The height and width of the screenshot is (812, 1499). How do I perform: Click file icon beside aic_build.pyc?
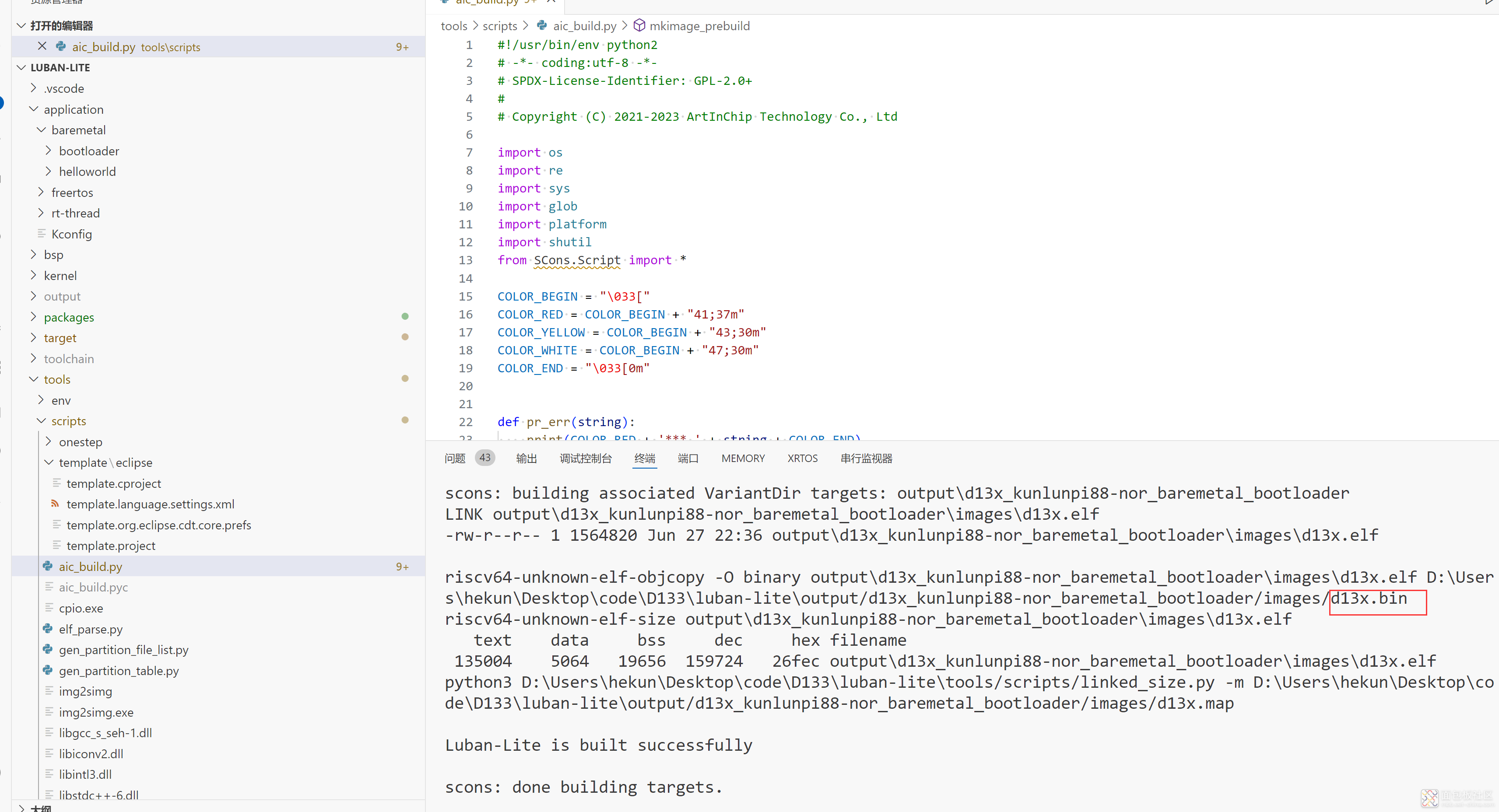click(x=49, y=586)
